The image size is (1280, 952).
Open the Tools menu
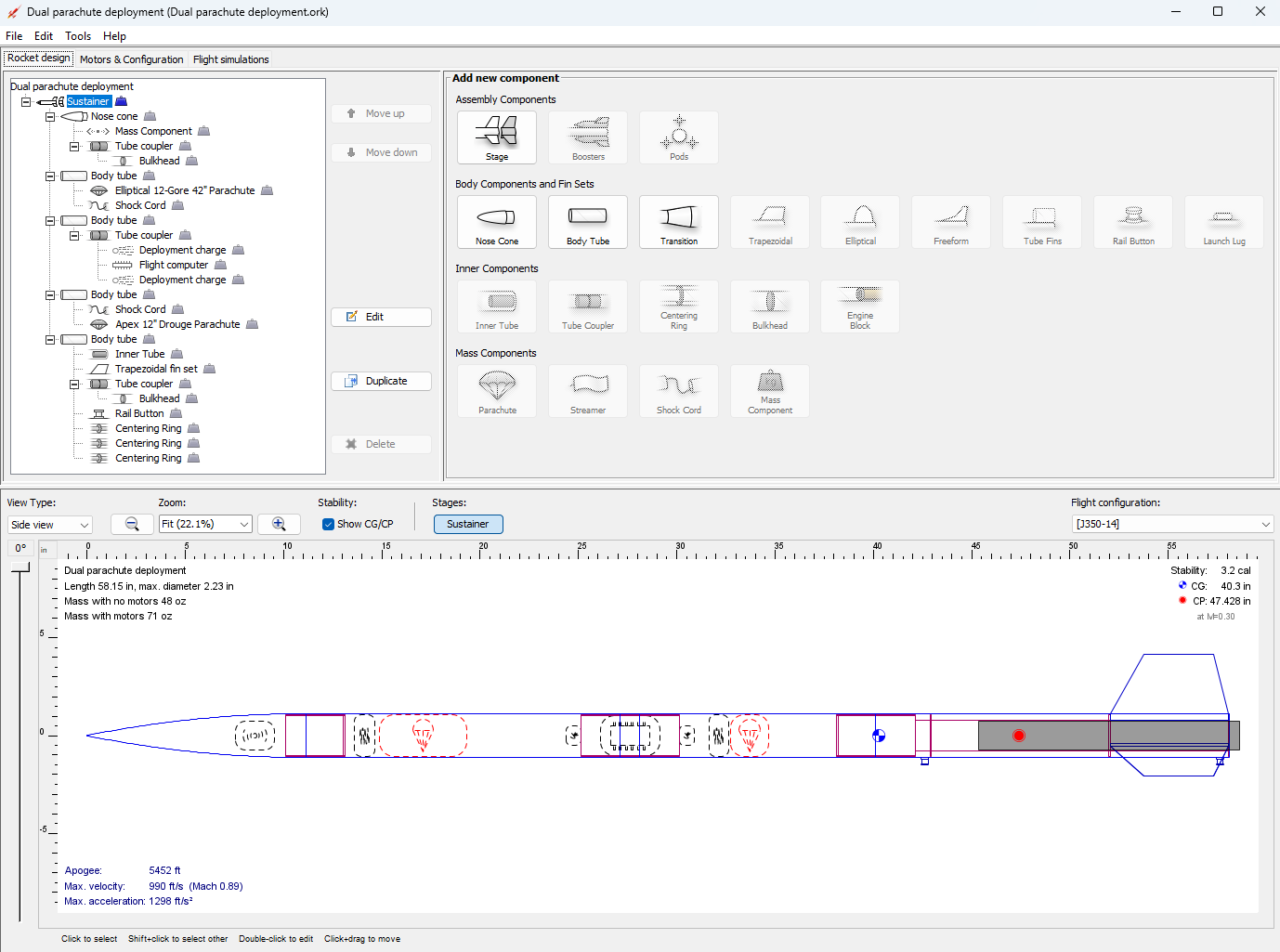[x=78, y=36]
